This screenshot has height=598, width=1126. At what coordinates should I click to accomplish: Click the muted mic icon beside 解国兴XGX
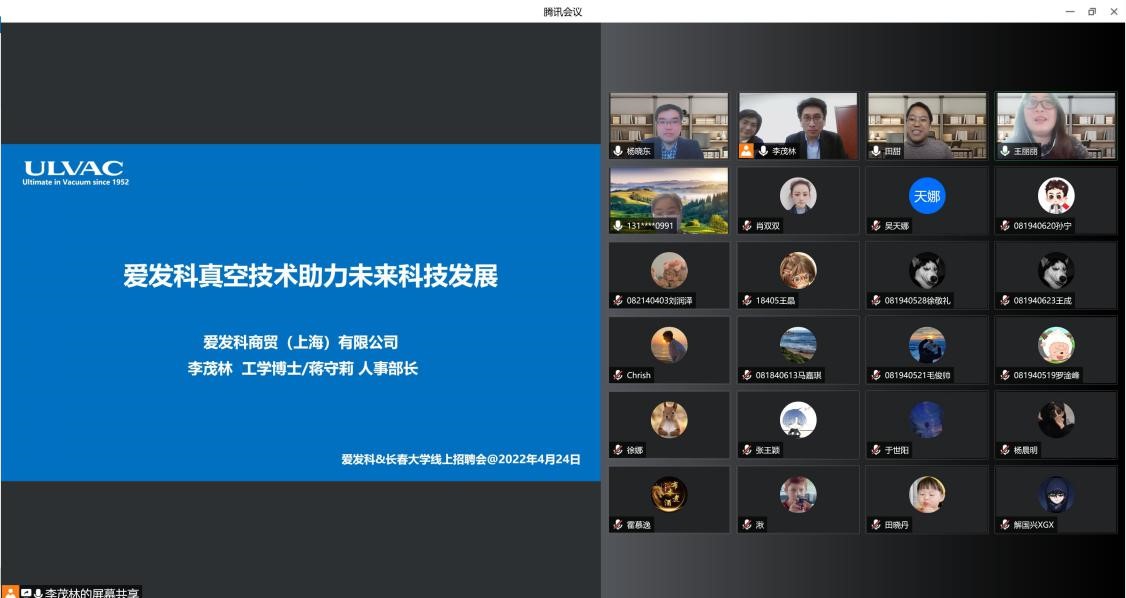click(1005, 525)
